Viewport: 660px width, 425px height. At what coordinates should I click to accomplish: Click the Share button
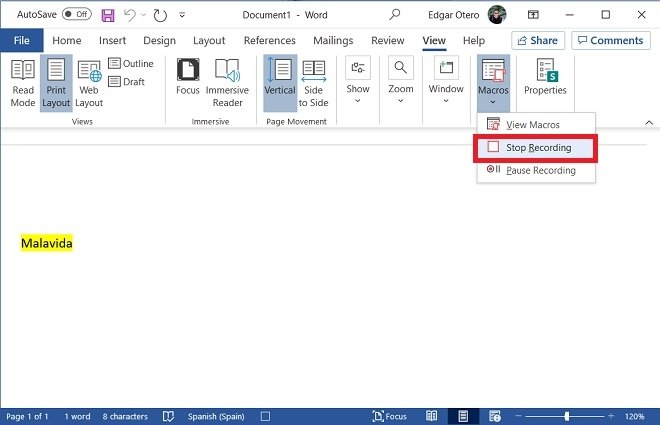(x=538, y=40)
